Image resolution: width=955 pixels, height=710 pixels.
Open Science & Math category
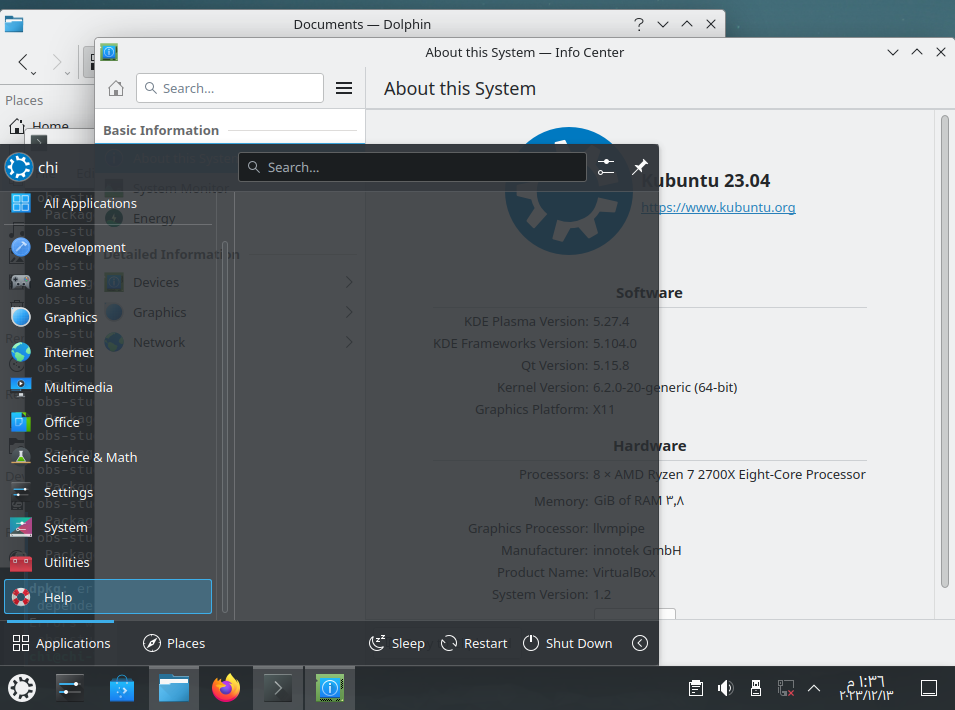(x=108, y=457)
